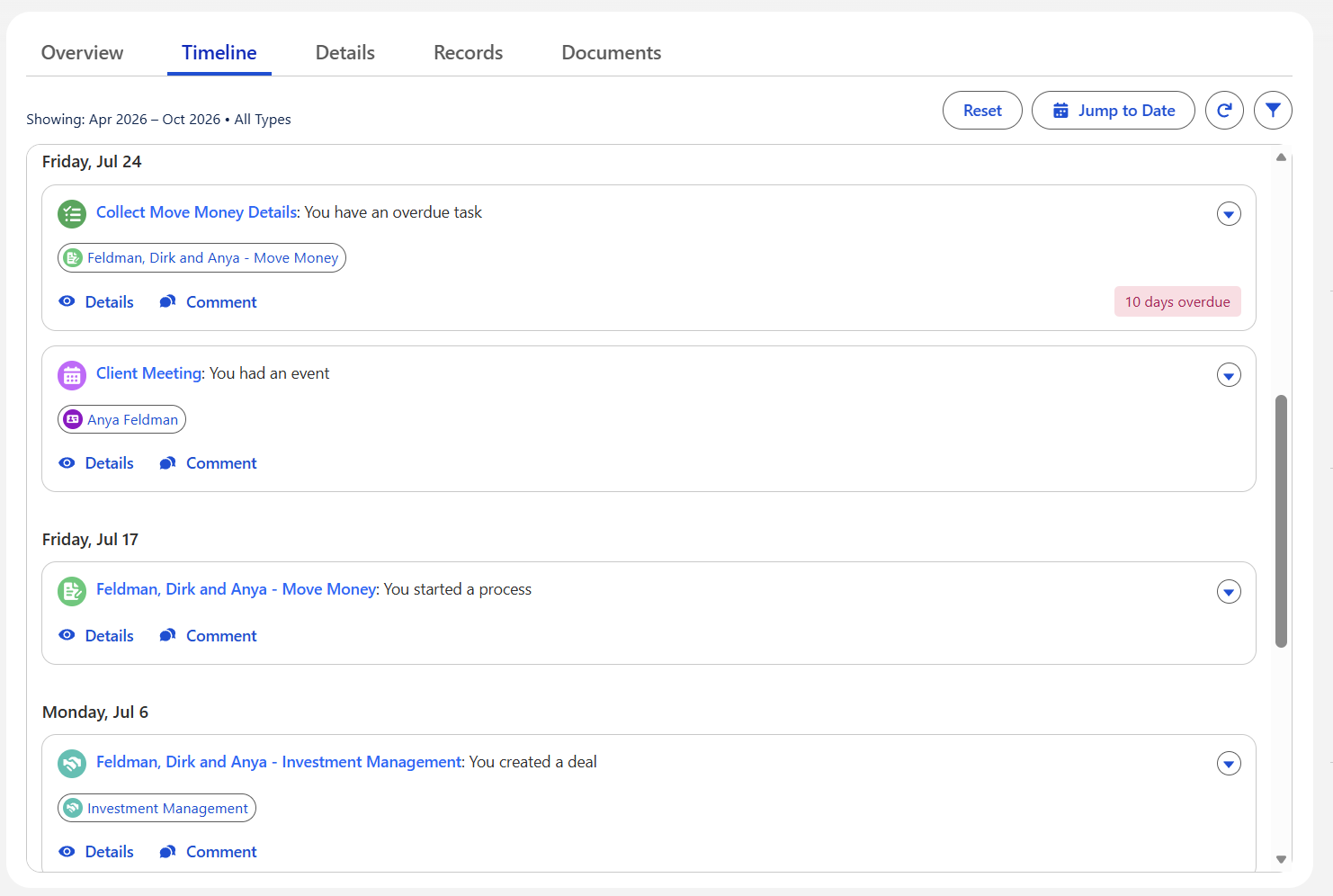Click the Comment link in the Move Money process card
Image resolution: width=1333 pixels, height=896 pixels.
(x=221, y=636)
